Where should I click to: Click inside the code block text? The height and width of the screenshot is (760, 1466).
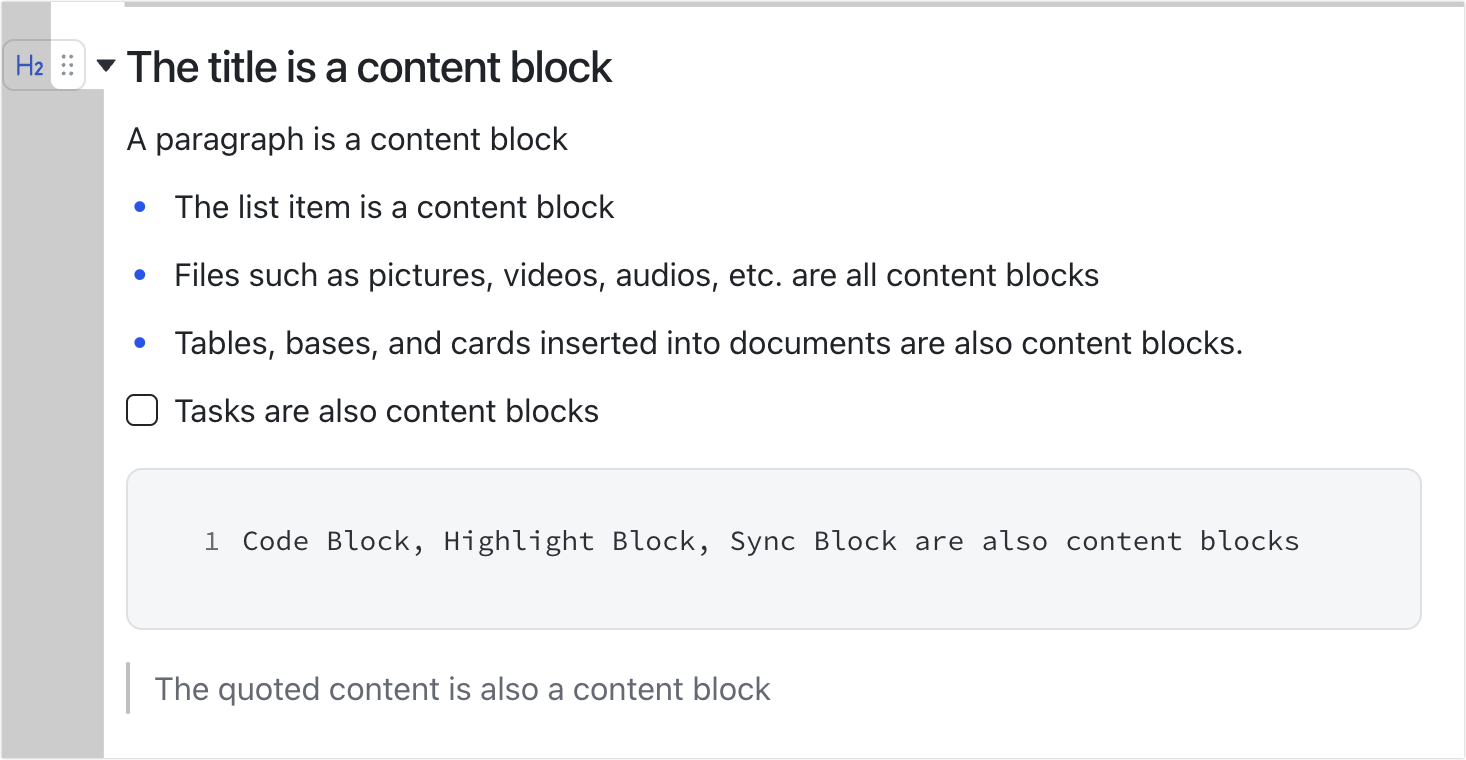click(x=770, y=540)
